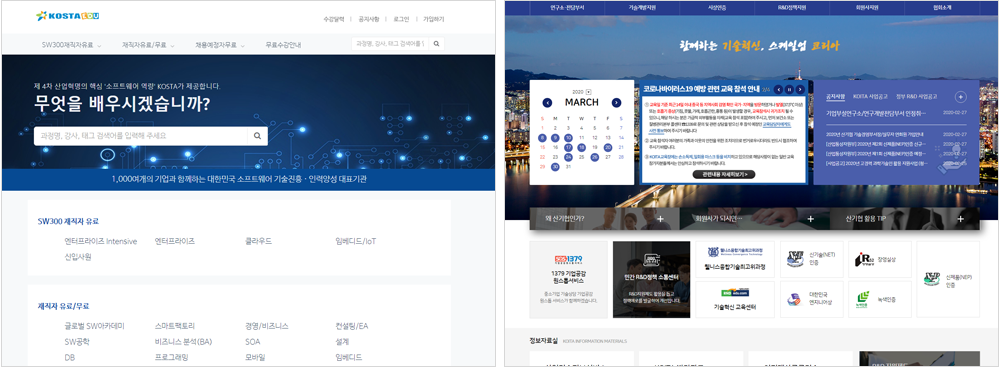Switch to the KOITA 사업공고 tab
The height and width of the screenshot is (367, 1000).
(870, 96)
